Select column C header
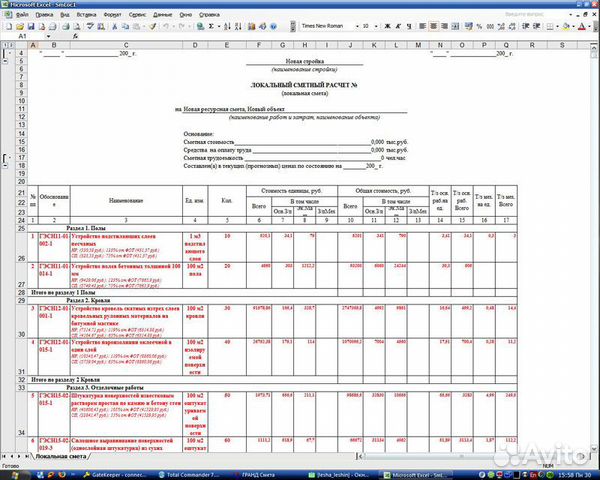The image size is (600, 480). point(126,45)
